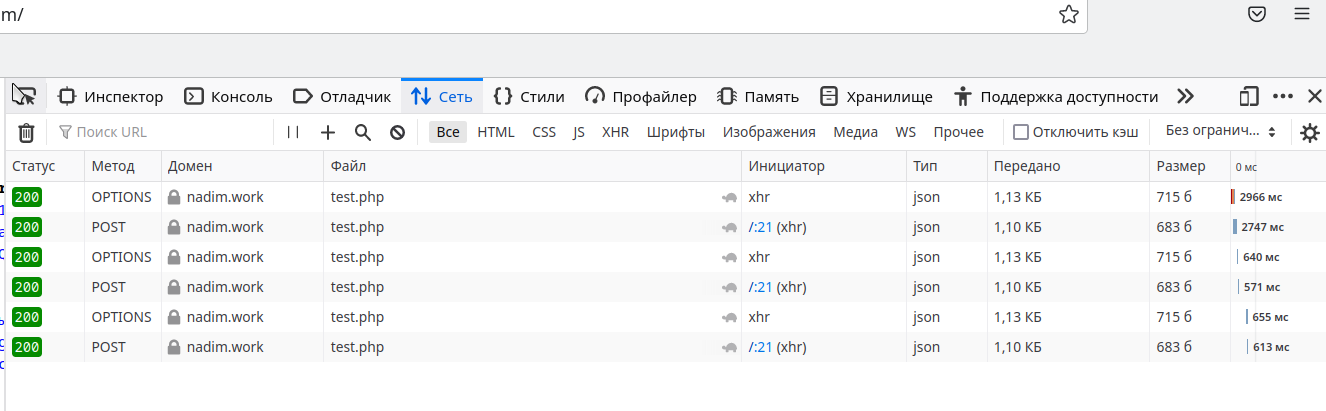Sort by Тип column header
This screenshot has height=411, width=1326.
pyautogui.click(x=947, y=166)
